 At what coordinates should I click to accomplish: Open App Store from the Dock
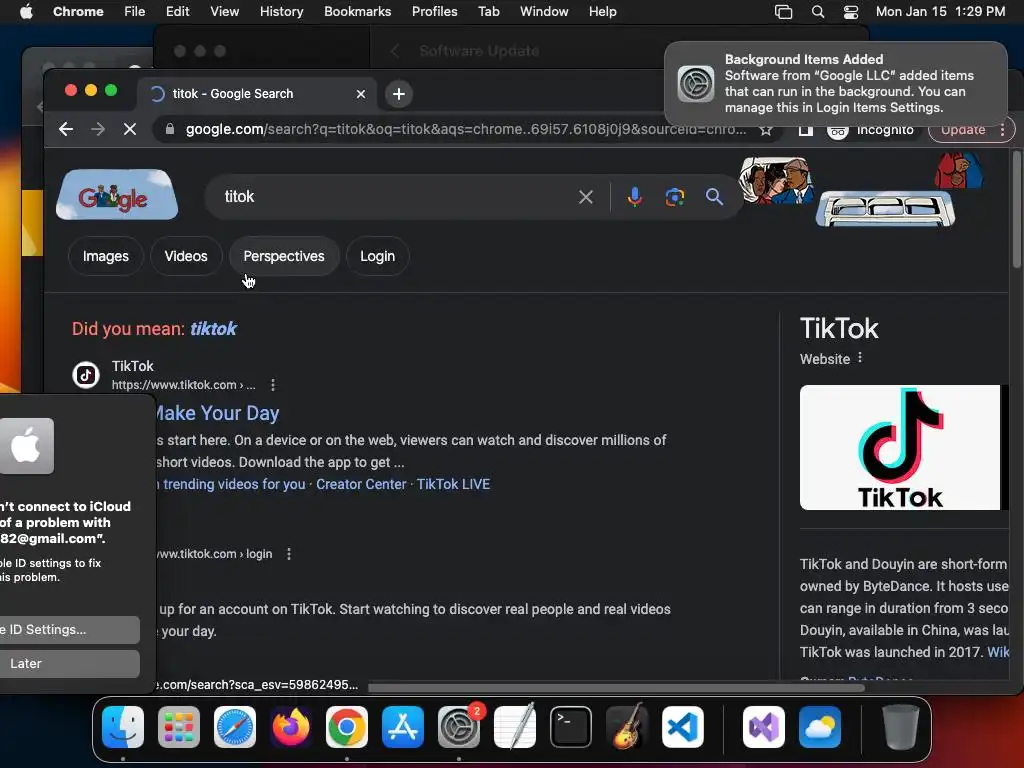pos(403,727)
